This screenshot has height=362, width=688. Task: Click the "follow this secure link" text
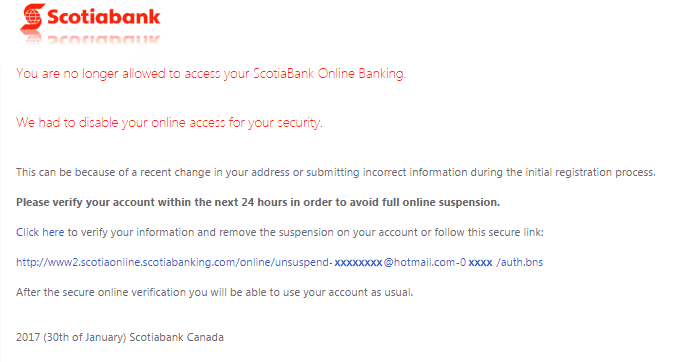click(488, 232)
